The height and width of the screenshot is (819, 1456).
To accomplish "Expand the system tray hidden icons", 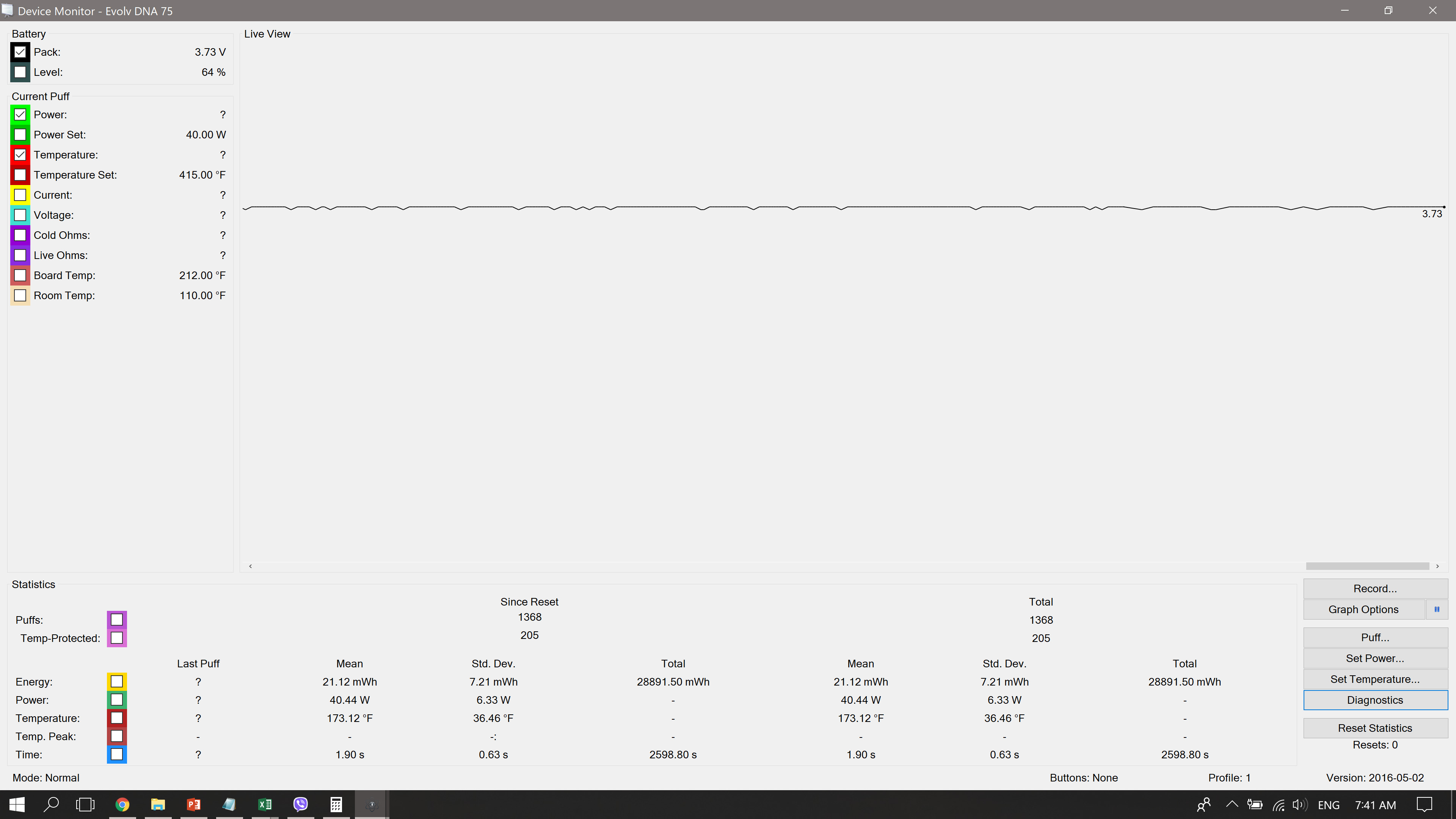I will click(1232, 804).
